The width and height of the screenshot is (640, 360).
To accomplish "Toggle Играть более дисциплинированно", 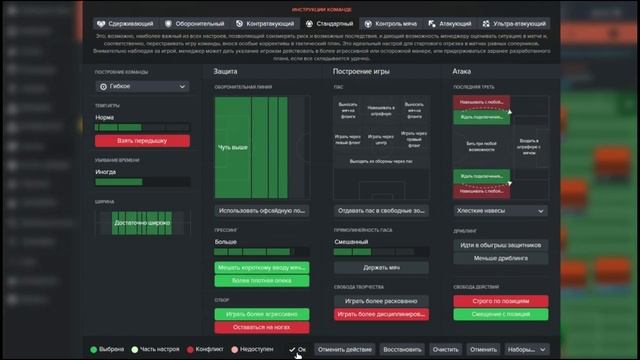I will click(381, 314).
